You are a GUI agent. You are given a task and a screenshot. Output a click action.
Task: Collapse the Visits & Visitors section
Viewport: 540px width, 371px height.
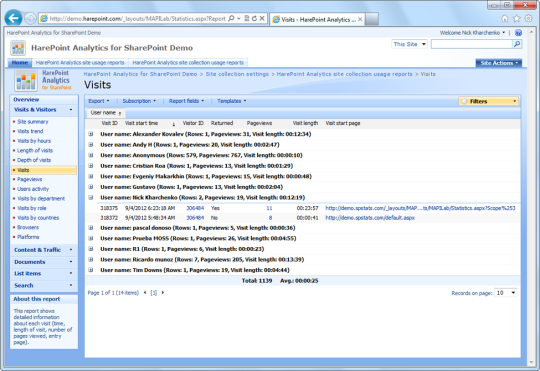pos(44,110)
